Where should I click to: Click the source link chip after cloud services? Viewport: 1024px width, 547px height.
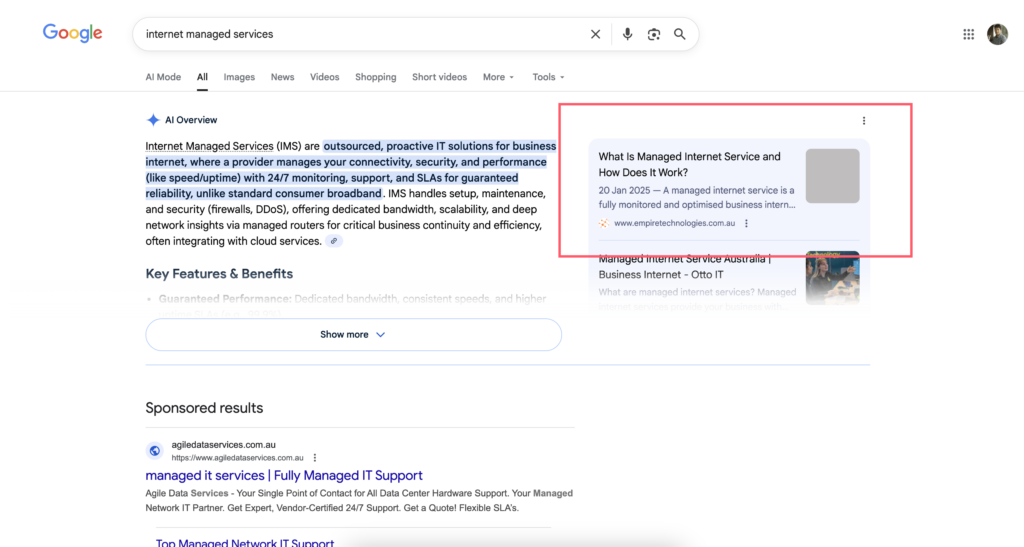coord(334,241)
